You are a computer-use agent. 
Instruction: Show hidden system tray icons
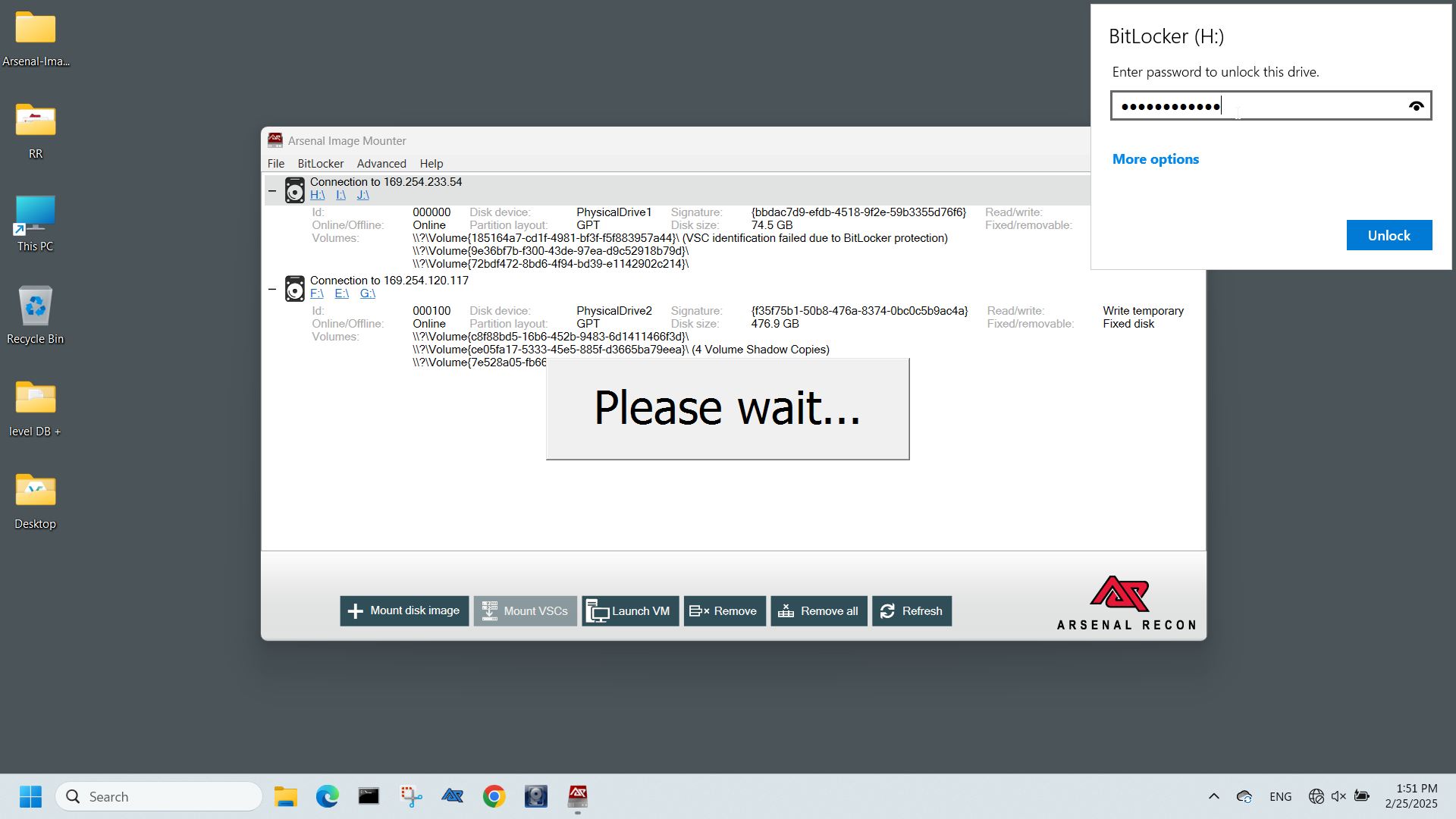tap(1213, 796)
